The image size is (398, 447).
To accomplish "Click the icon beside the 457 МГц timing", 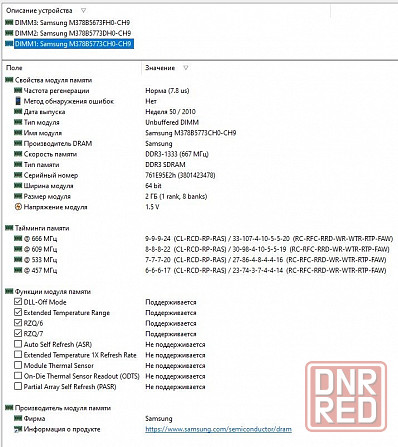I will pyautogui.click(x=18, y=270).
